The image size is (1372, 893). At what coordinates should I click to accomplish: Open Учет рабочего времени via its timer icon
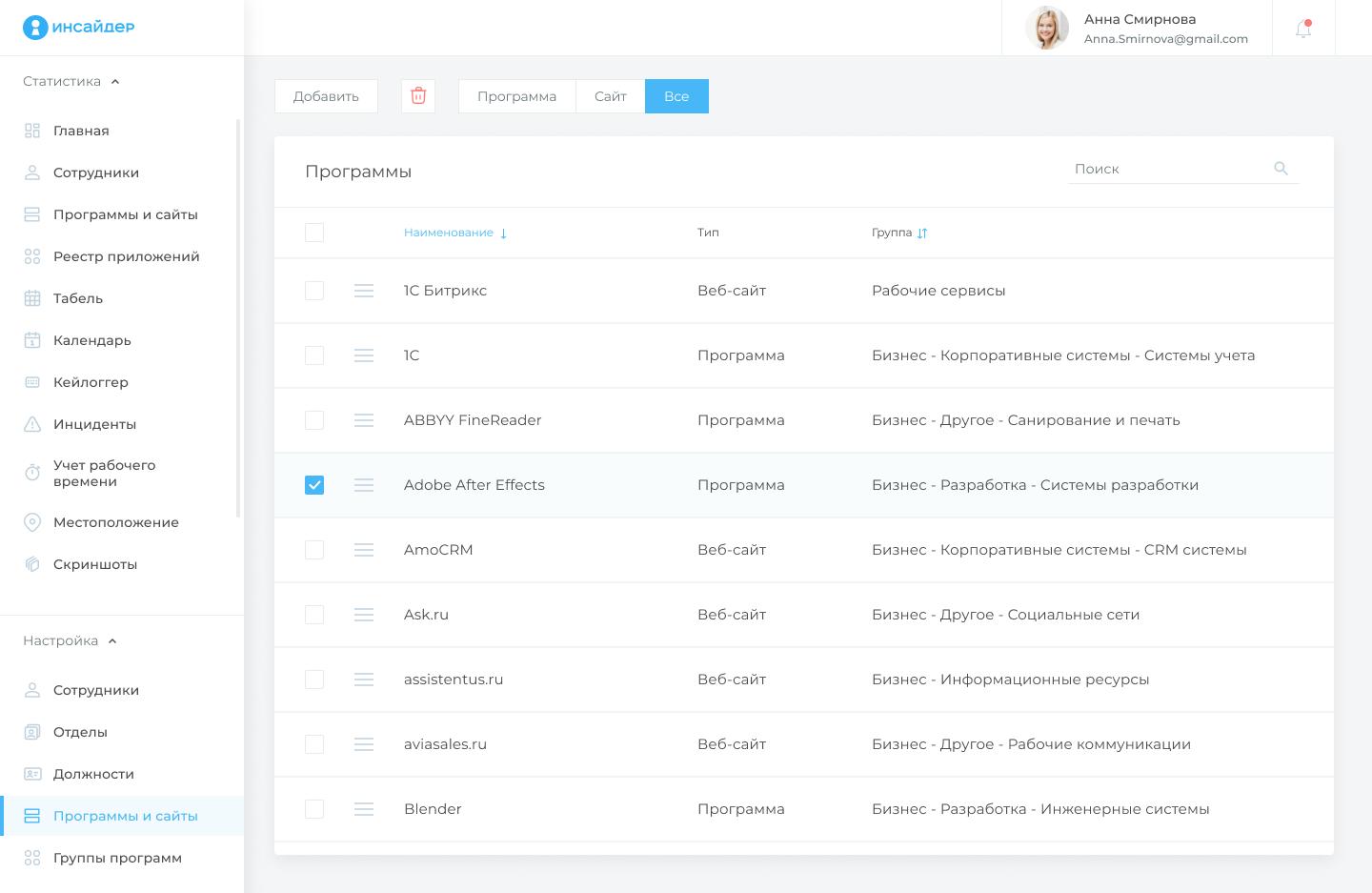click(x=32, y=473)
